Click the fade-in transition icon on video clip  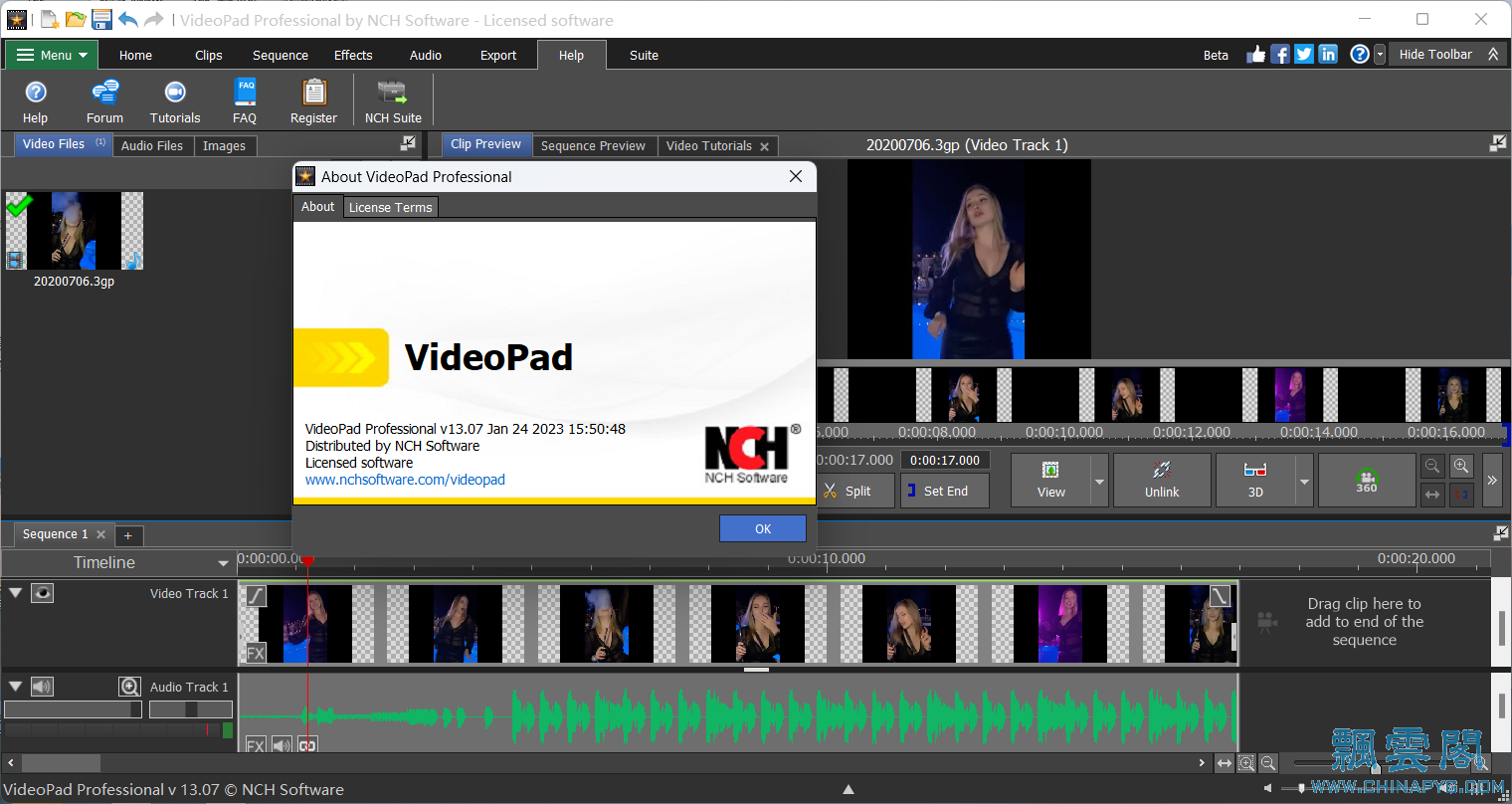[256, 595]
